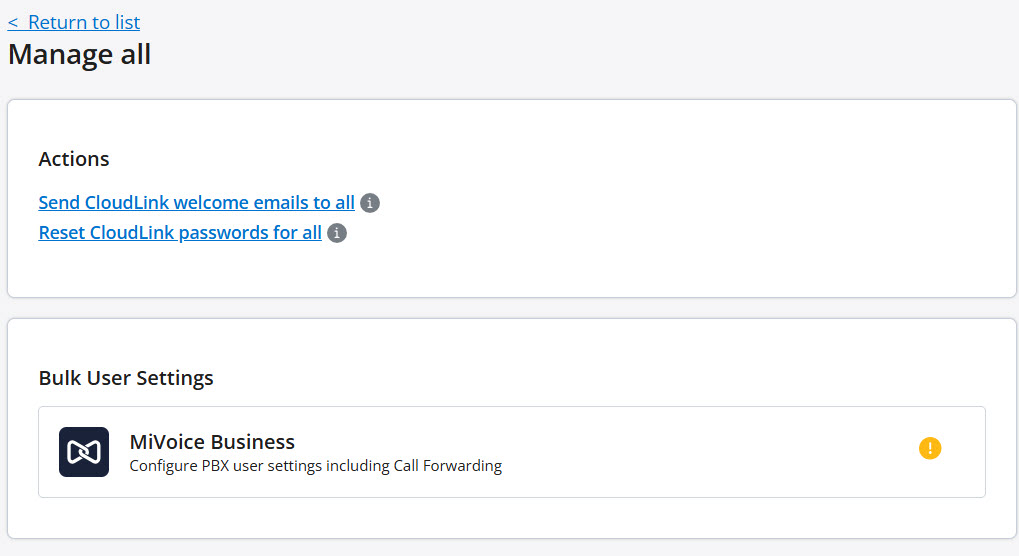Select the MiVoice Business card's empty middle area
The image size is (1019, 556).
(x=708, y=452)
